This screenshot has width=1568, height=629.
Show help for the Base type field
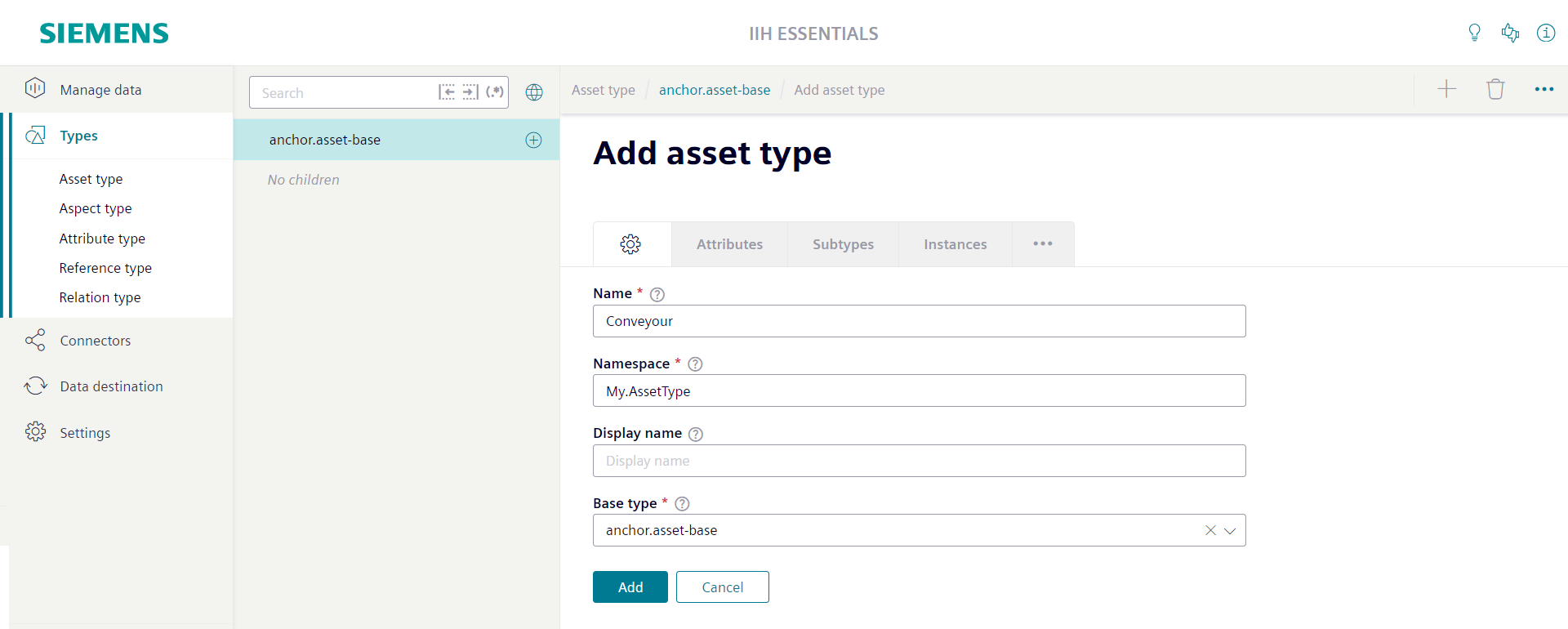[x=682, y=504]
